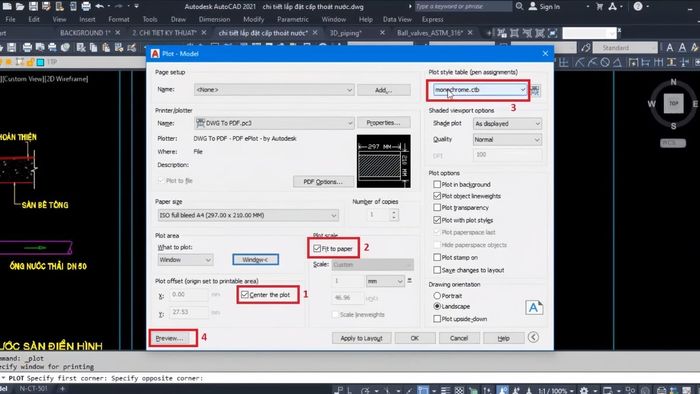Open the Autodesk App Store cart icon
Viewport: 700px width, 394px height.
(x=600, y=6)
